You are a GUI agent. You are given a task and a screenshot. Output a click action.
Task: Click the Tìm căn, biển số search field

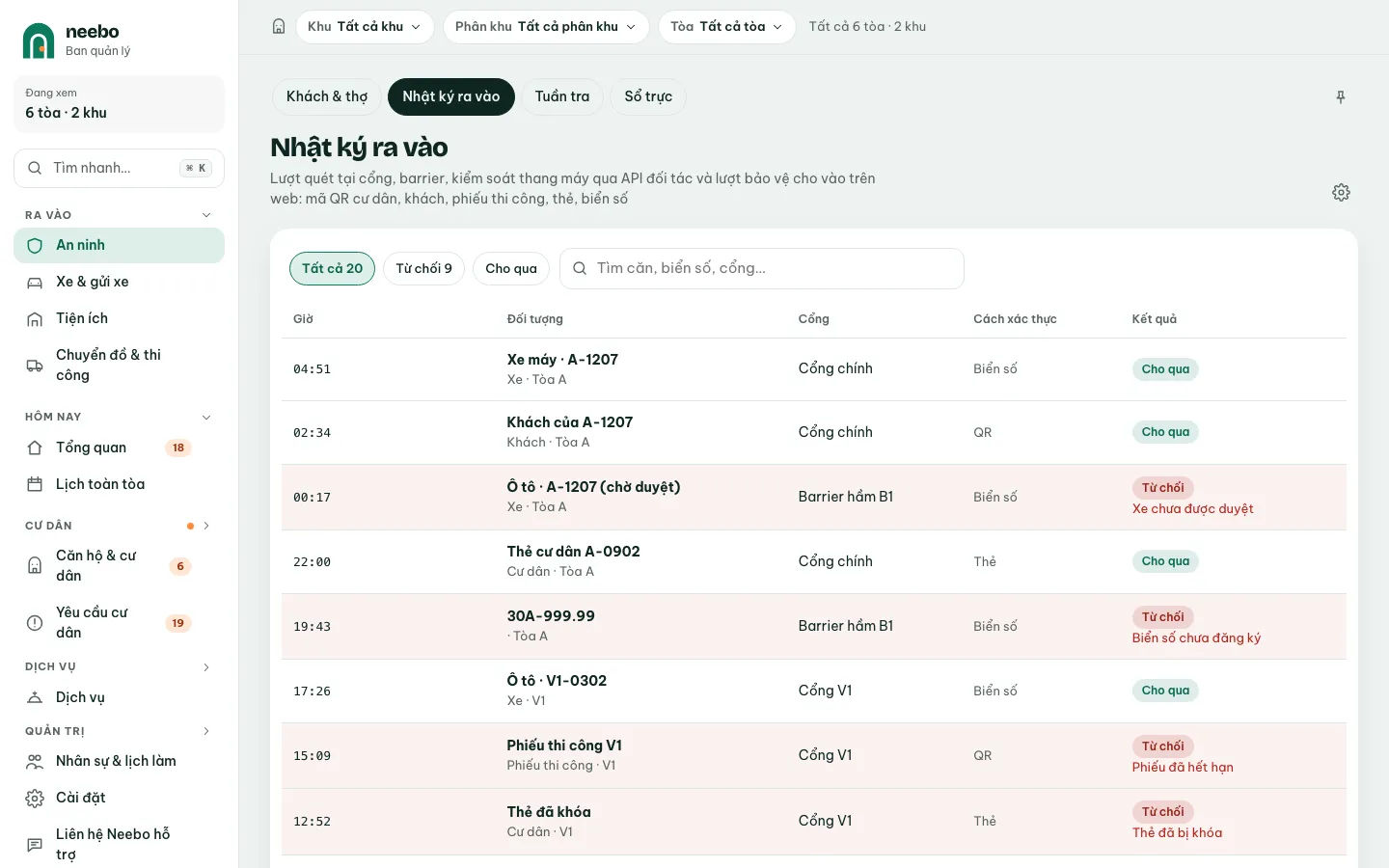point(762,268)
